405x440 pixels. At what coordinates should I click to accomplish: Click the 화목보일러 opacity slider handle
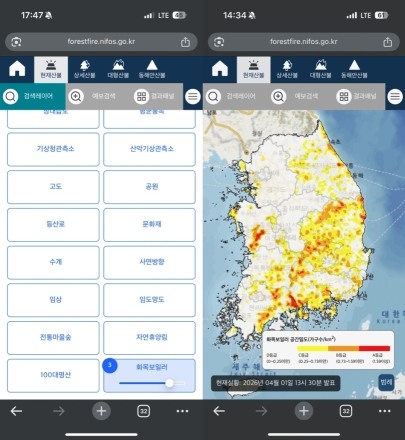pyautogui.click(x=169, y=383)
